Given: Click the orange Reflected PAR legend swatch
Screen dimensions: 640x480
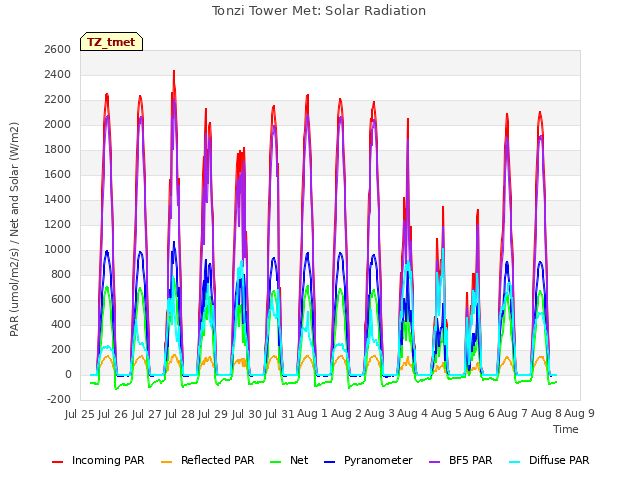Looking at the screenshot, I should (167, 461).
